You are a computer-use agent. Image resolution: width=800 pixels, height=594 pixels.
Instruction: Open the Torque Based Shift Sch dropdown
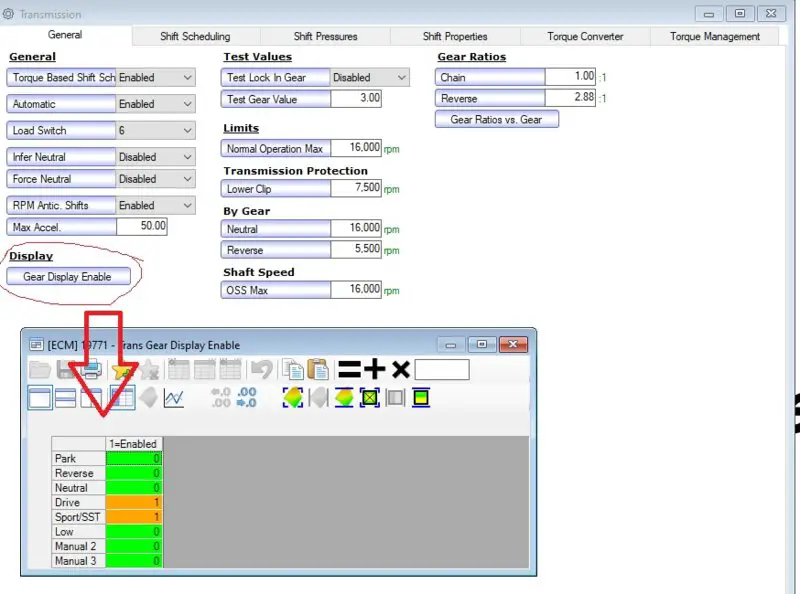pos(156,78)
